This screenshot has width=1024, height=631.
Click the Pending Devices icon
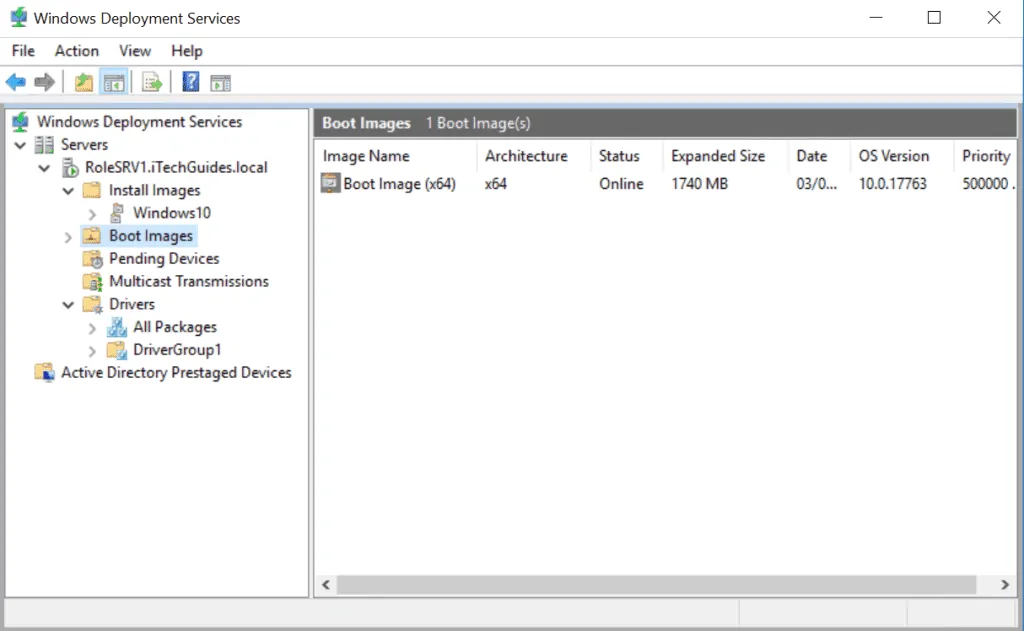[93, 258]
